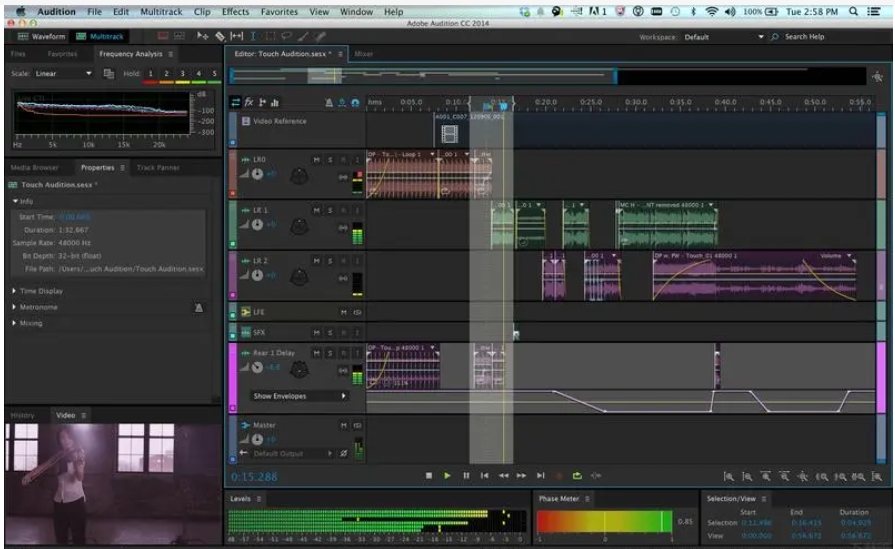Open the fx effects track view
The height and width of the screenshot is (549, 895).
(x=249, y=103)
